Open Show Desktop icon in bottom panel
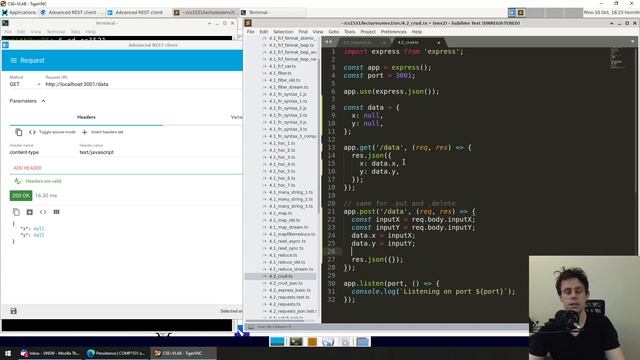 [x=277, y=342]
